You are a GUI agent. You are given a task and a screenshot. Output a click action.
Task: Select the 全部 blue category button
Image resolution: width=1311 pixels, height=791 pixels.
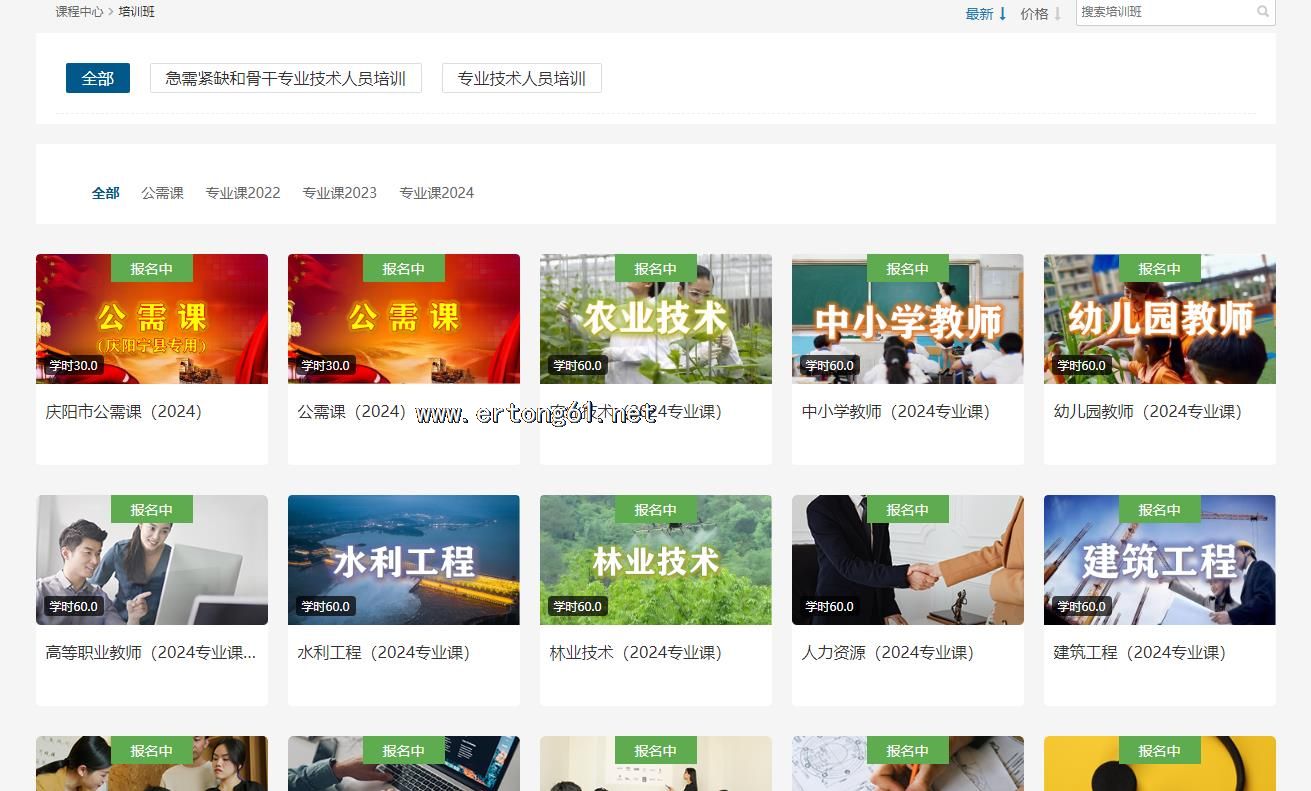tap(98, 78)
